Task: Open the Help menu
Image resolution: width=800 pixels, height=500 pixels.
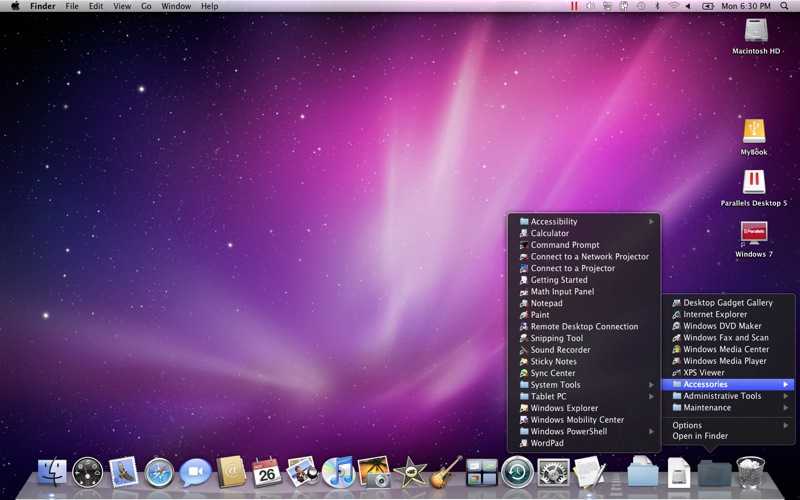Action: [x=209, y=6]
